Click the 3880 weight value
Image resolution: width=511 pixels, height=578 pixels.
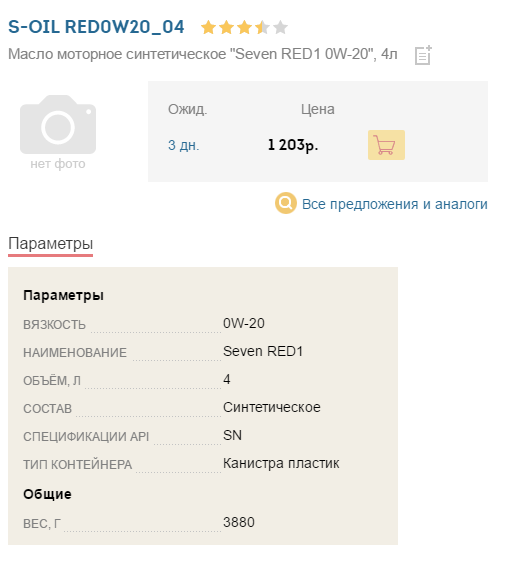point(239,522)
